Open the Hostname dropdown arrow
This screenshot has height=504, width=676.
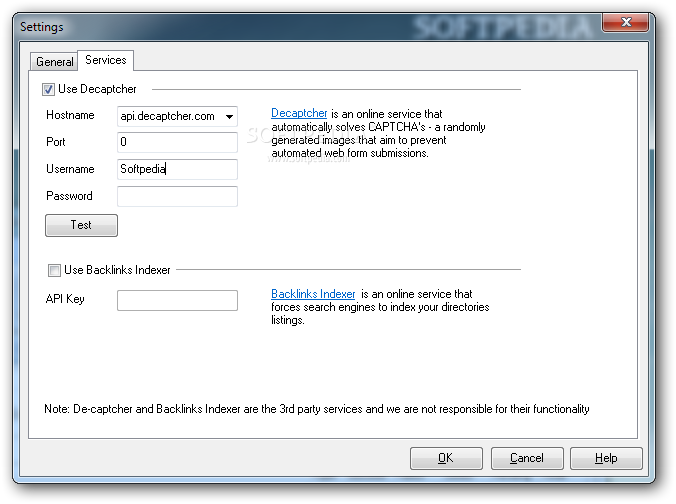click(229, 116)
